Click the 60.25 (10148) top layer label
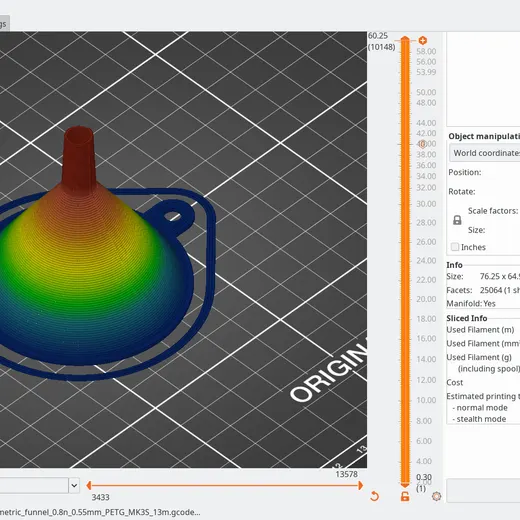Screen dimensions: 520x520 pyautogui.click(x=381, y=41)
